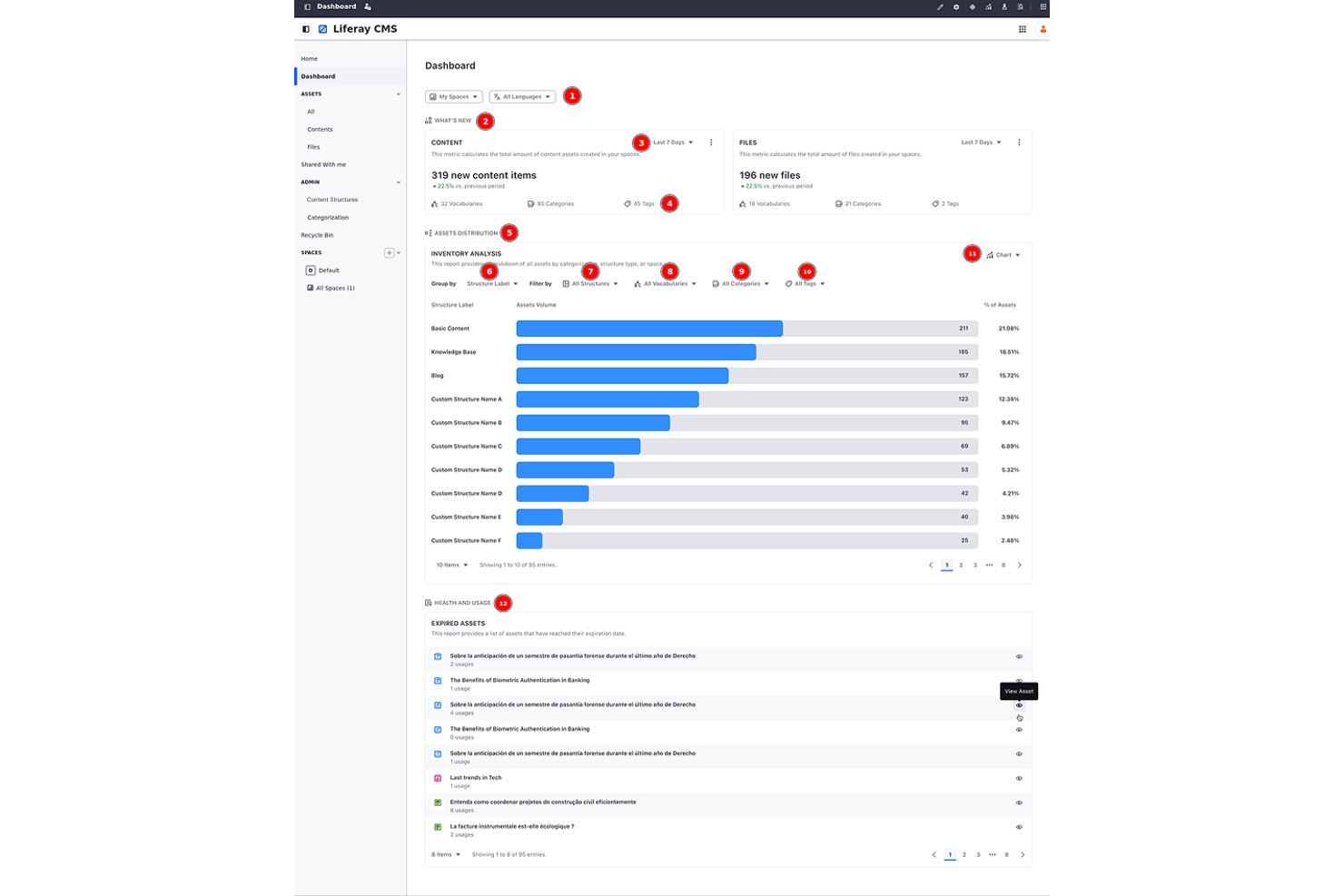View asset for Entenda como coordenar projetos
The width and height of the screenshot is (1344, 896).
point(1019,802)
